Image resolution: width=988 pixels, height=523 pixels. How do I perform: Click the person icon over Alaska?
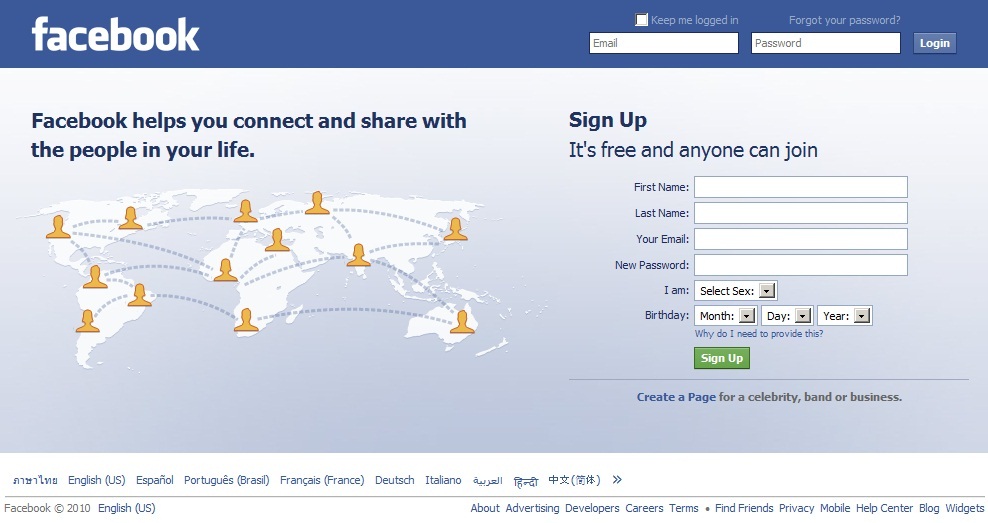coord(58,227)
